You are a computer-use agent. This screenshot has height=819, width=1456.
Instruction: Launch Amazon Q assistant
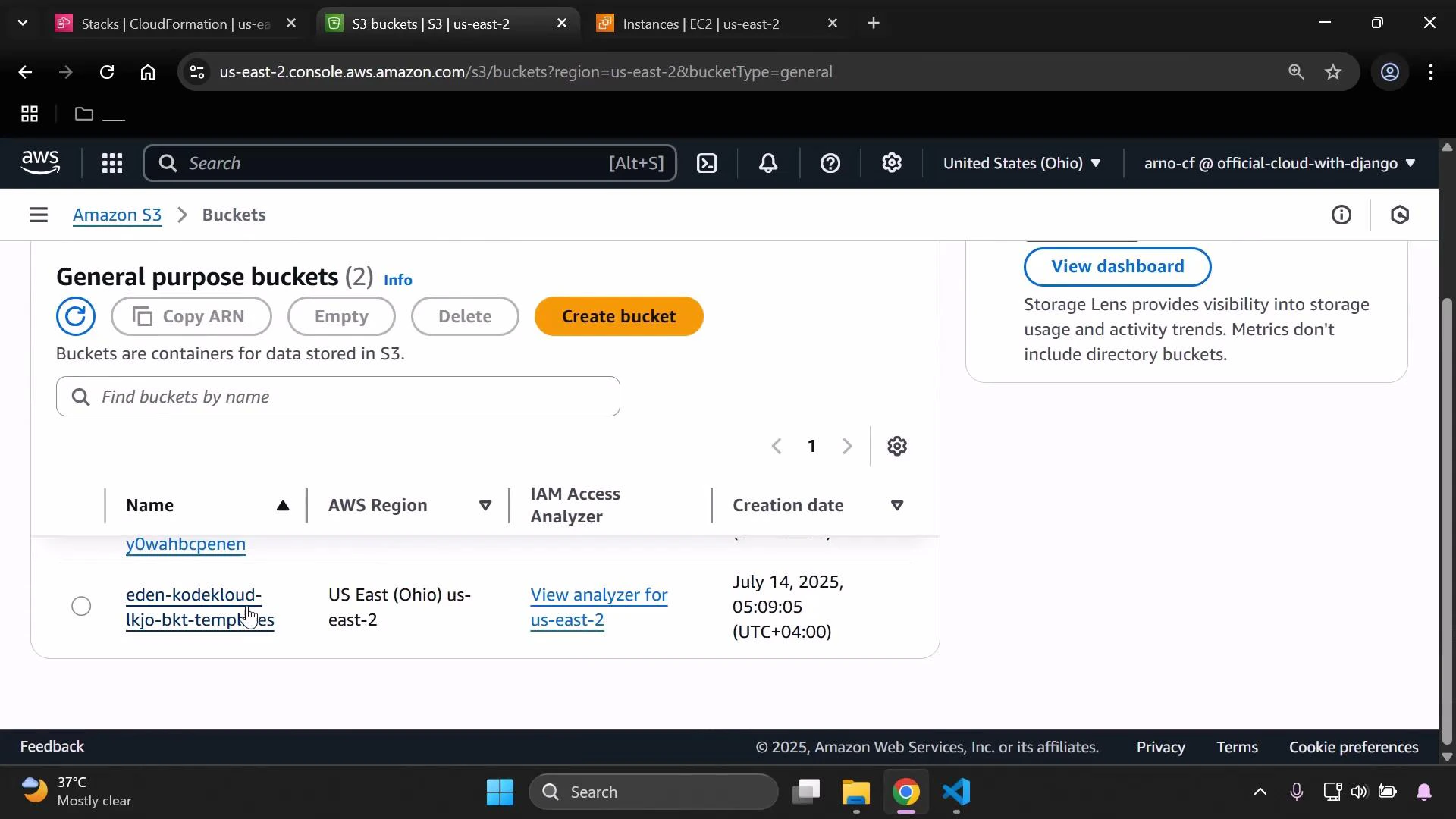tap(1400, 215)
